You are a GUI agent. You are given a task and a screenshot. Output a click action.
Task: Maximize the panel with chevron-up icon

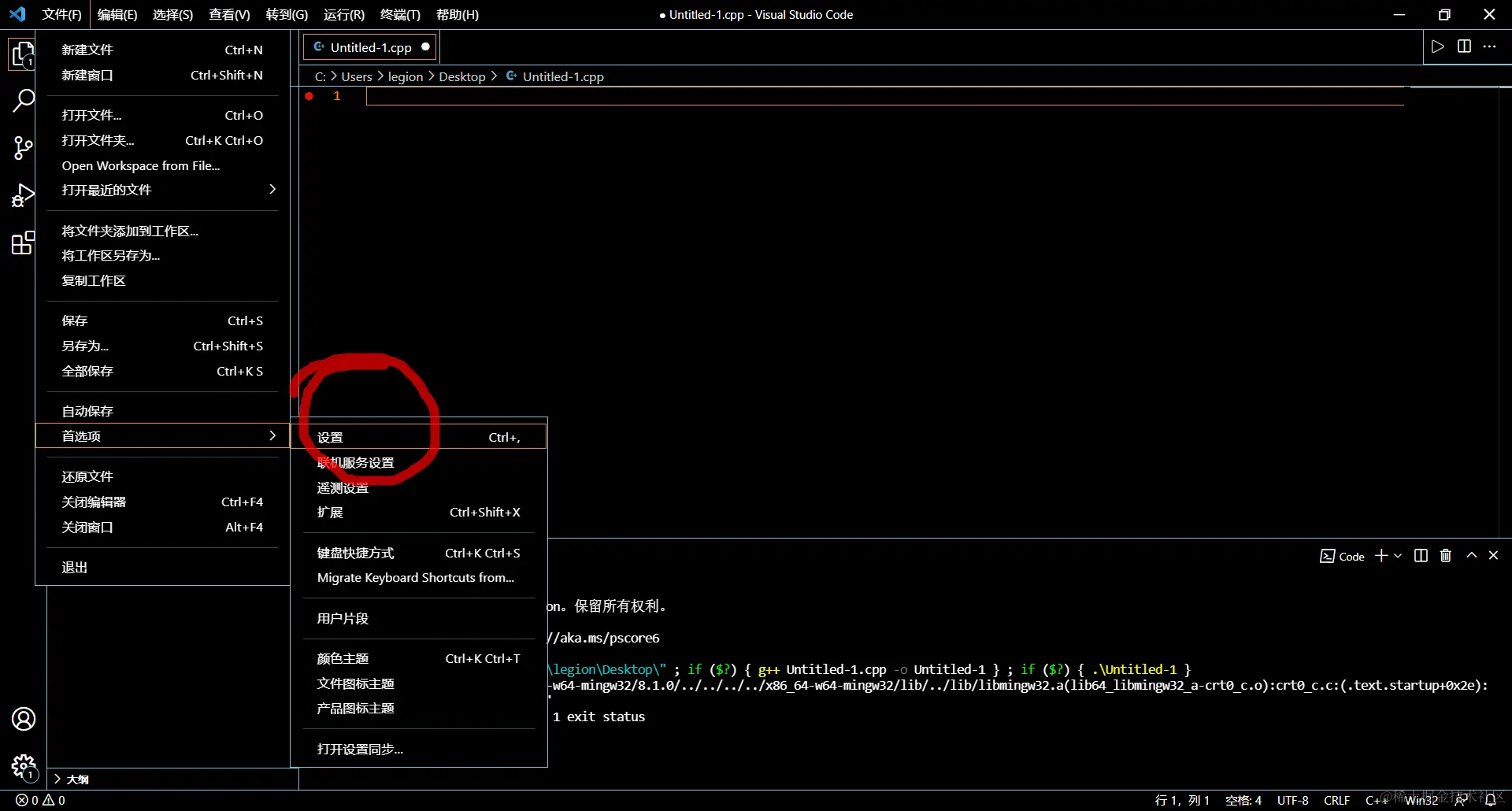(1471, 555)
